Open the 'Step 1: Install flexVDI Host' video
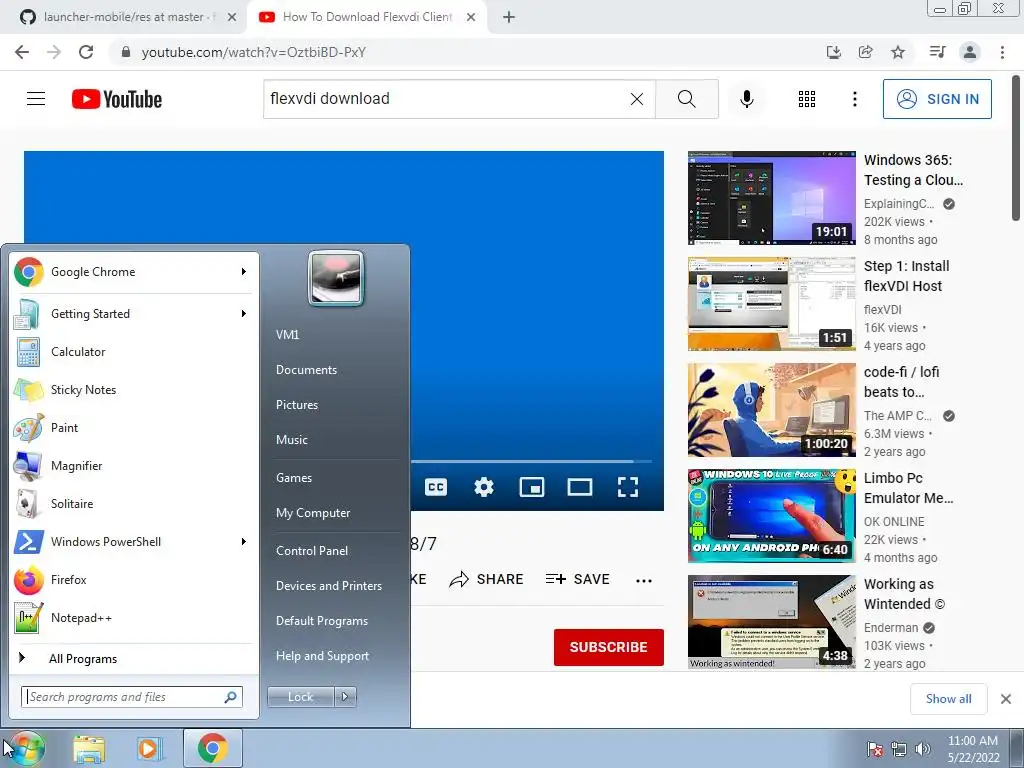The width and height of the screenshot is (1024, 768). pyautogui.click(x=906, y=276)
